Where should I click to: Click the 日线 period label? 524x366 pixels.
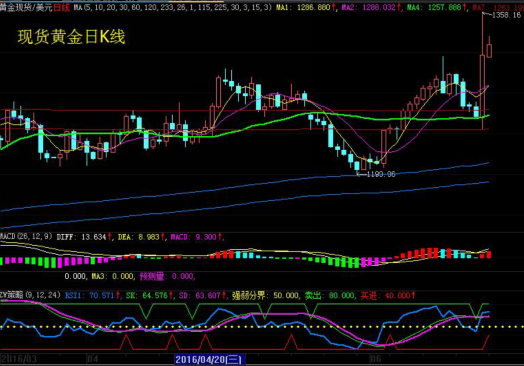[x=61, y=7]
